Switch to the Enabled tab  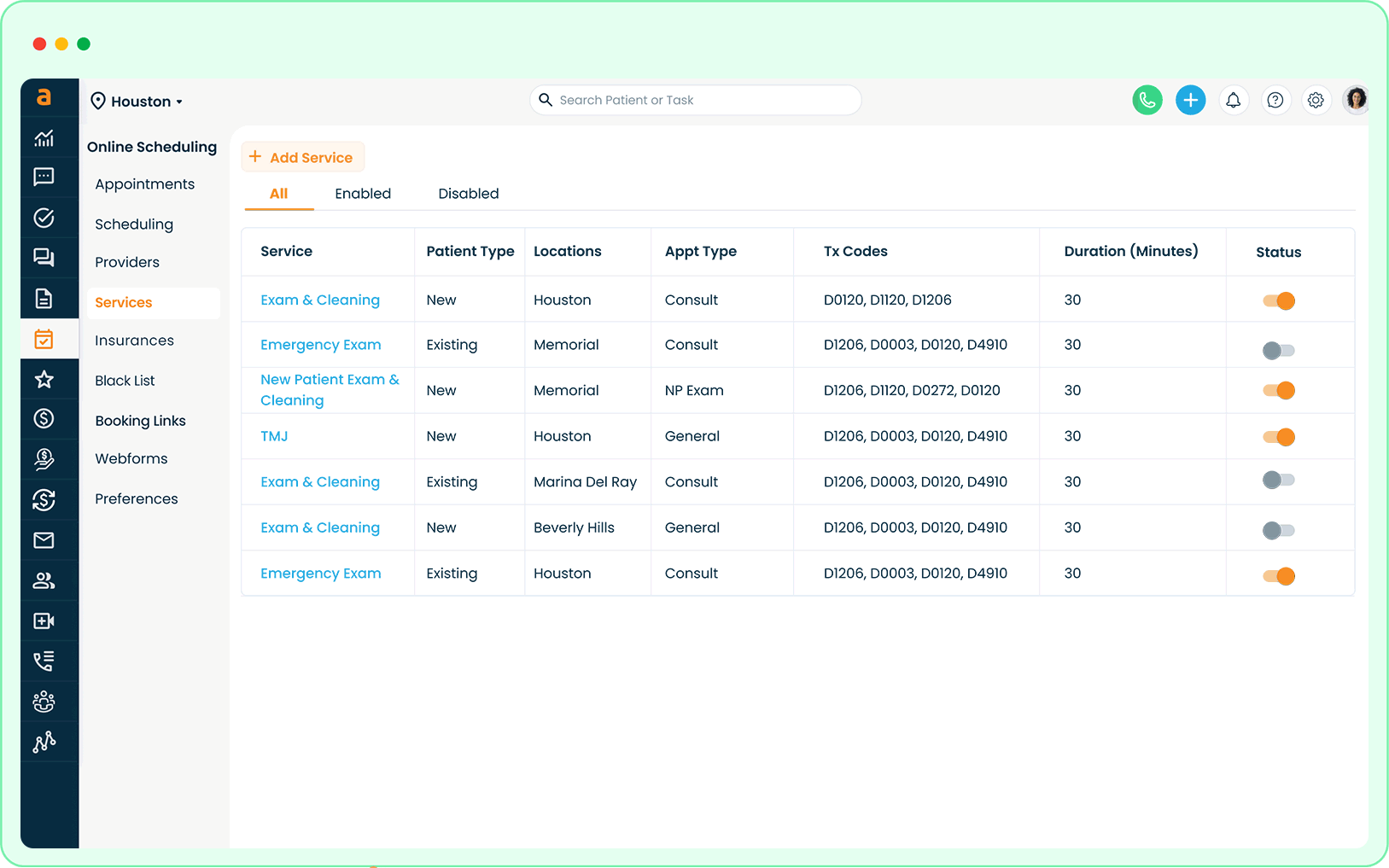[363, 194]
